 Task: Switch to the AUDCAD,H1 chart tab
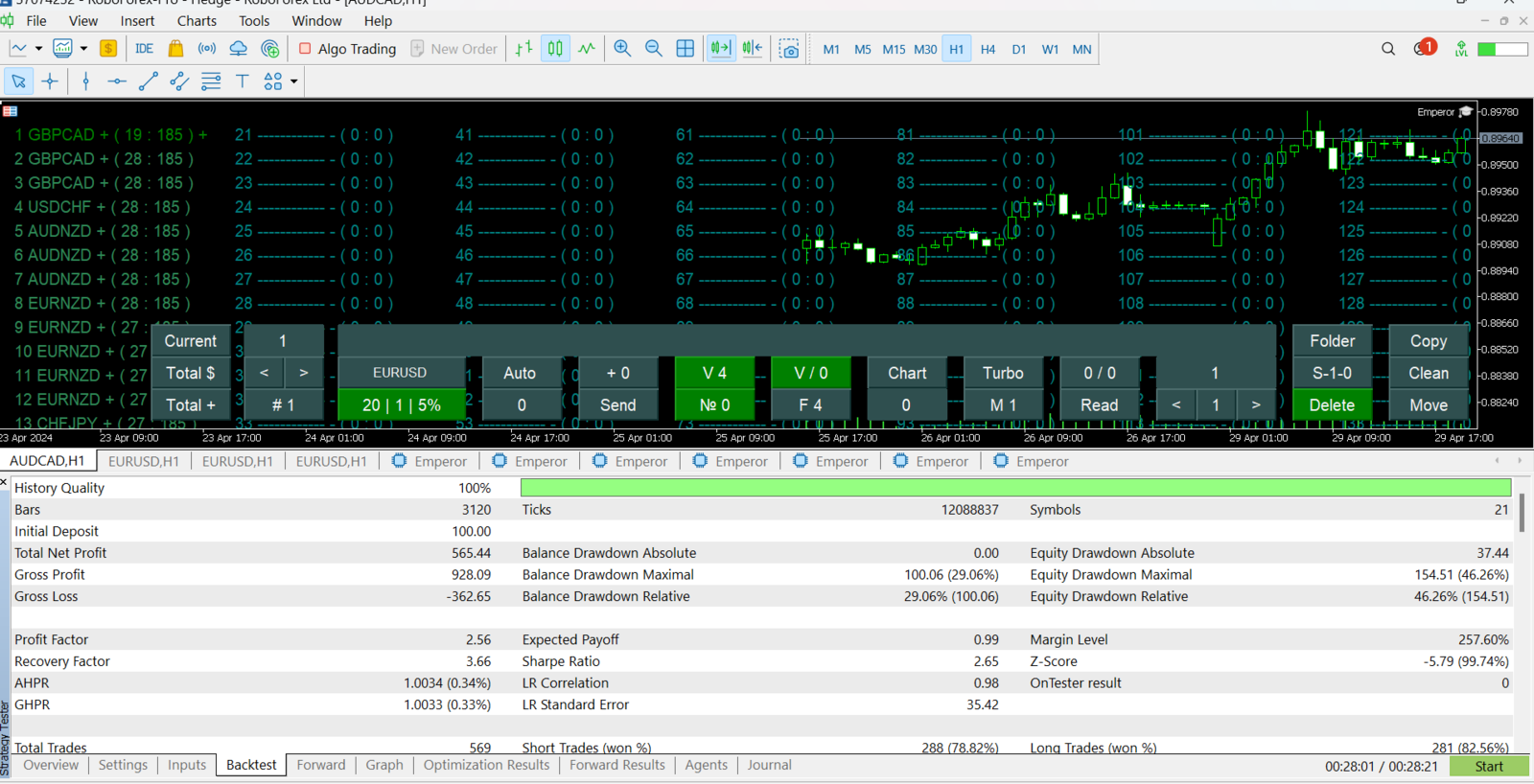(47, 461)
